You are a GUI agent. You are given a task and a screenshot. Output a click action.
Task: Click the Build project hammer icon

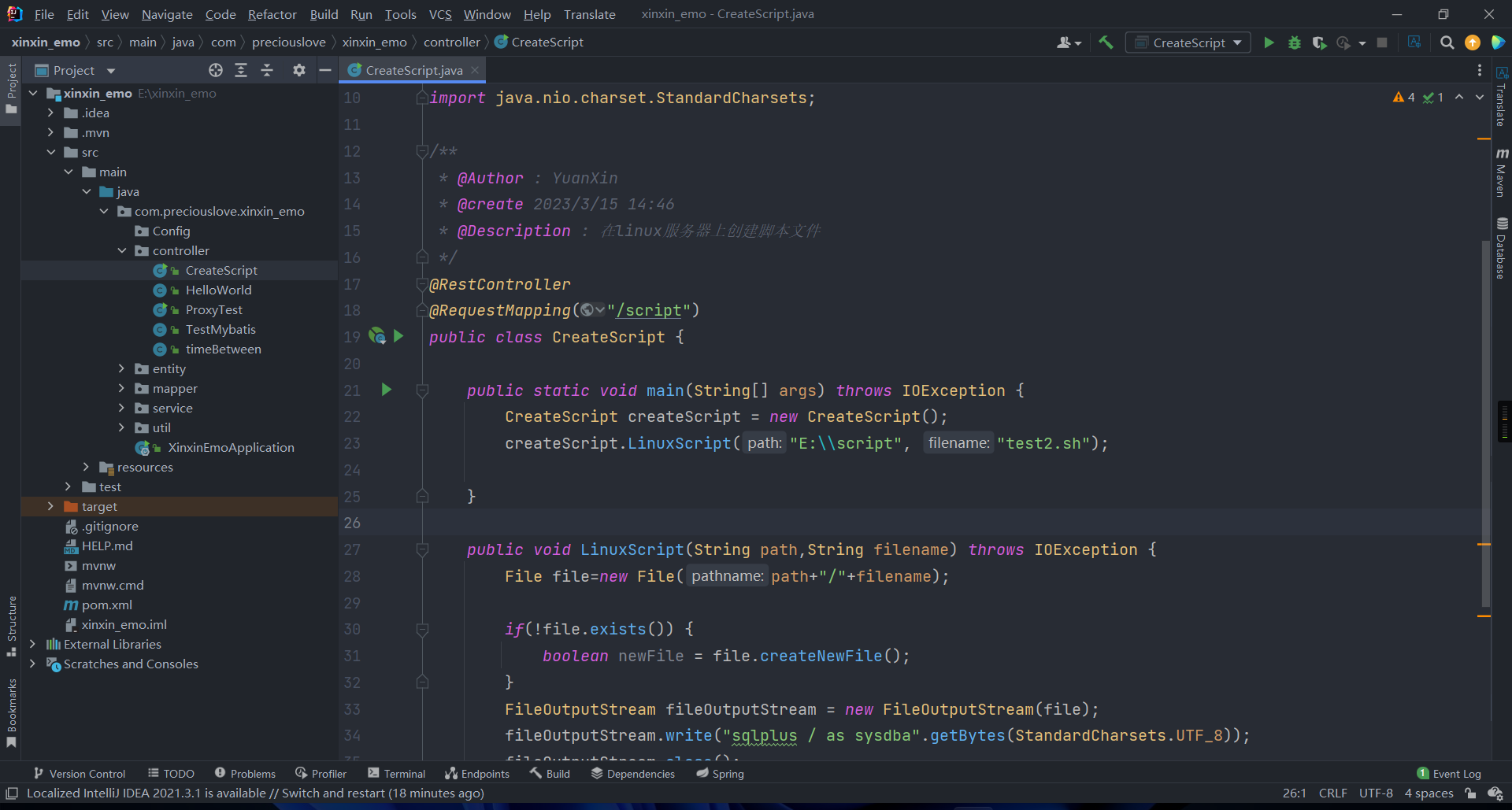1106,43
